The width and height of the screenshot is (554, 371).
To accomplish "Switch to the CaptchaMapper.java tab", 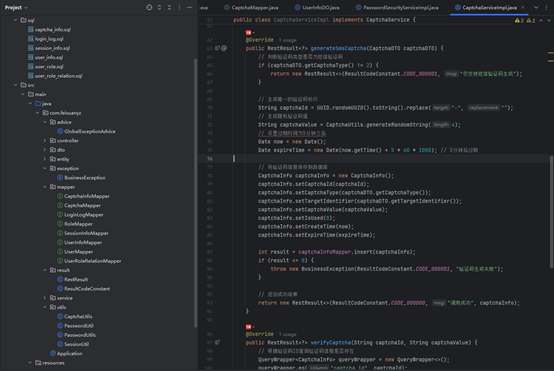I will tap(252, 7).
